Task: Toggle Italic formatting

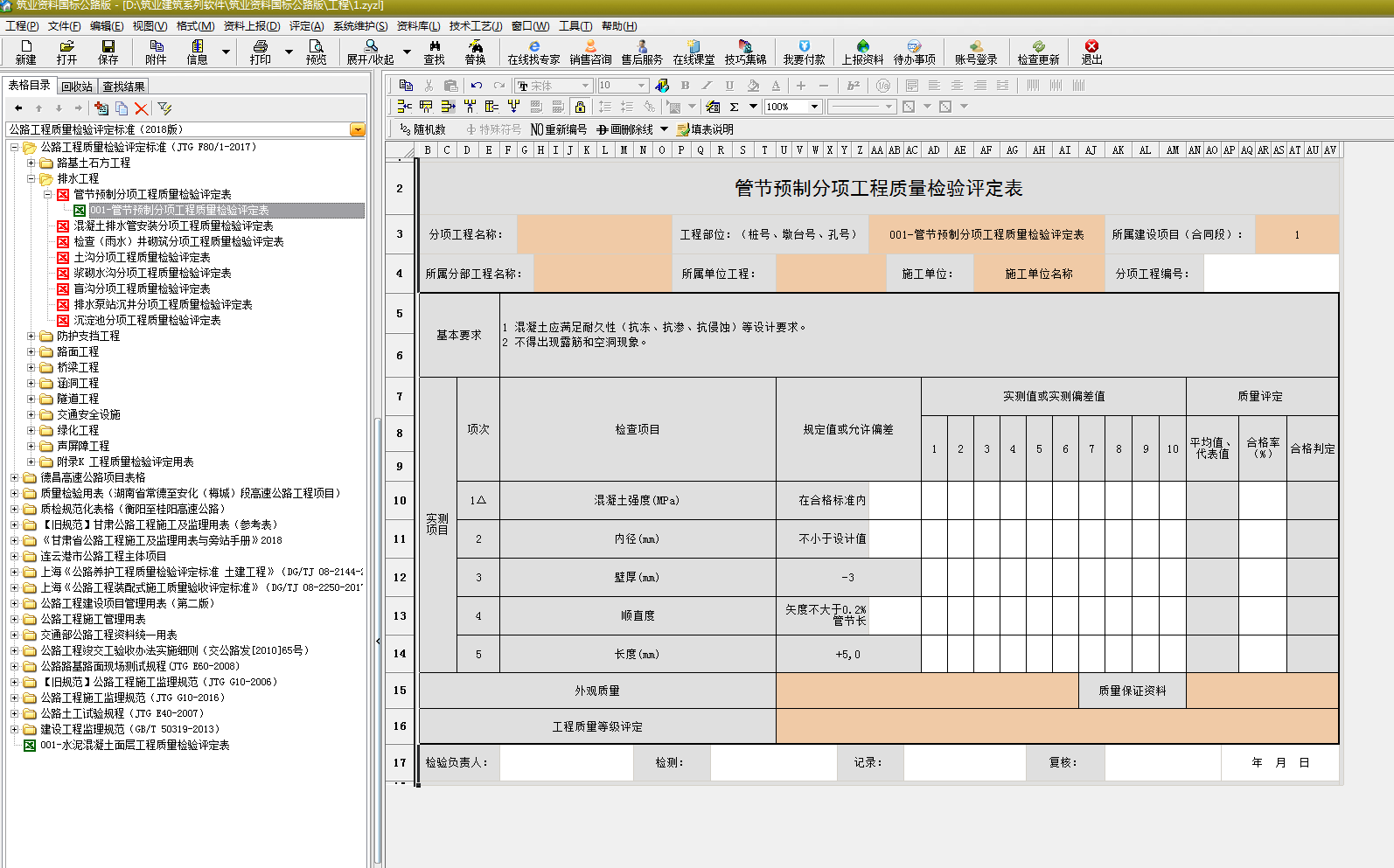Action: point(707,85)
